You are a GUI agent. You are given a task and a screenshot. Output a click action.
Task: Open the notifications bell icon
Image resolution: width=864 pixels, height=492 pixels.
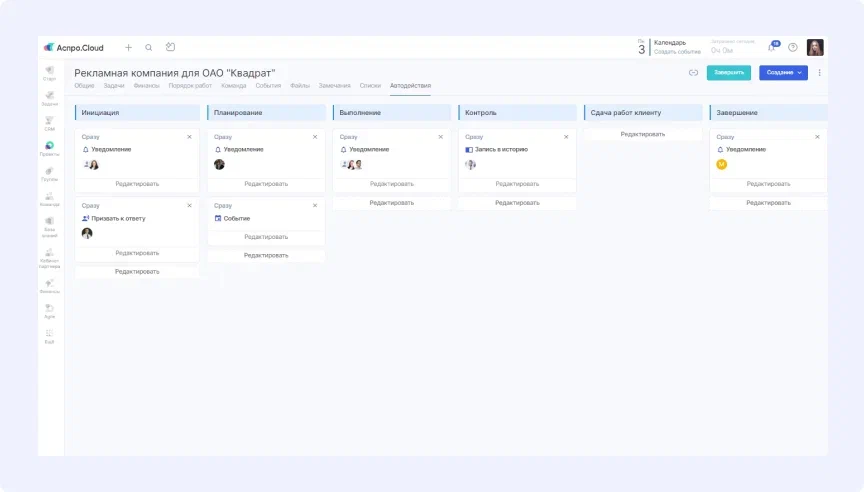pyautogui.click(x=772, y=47)
